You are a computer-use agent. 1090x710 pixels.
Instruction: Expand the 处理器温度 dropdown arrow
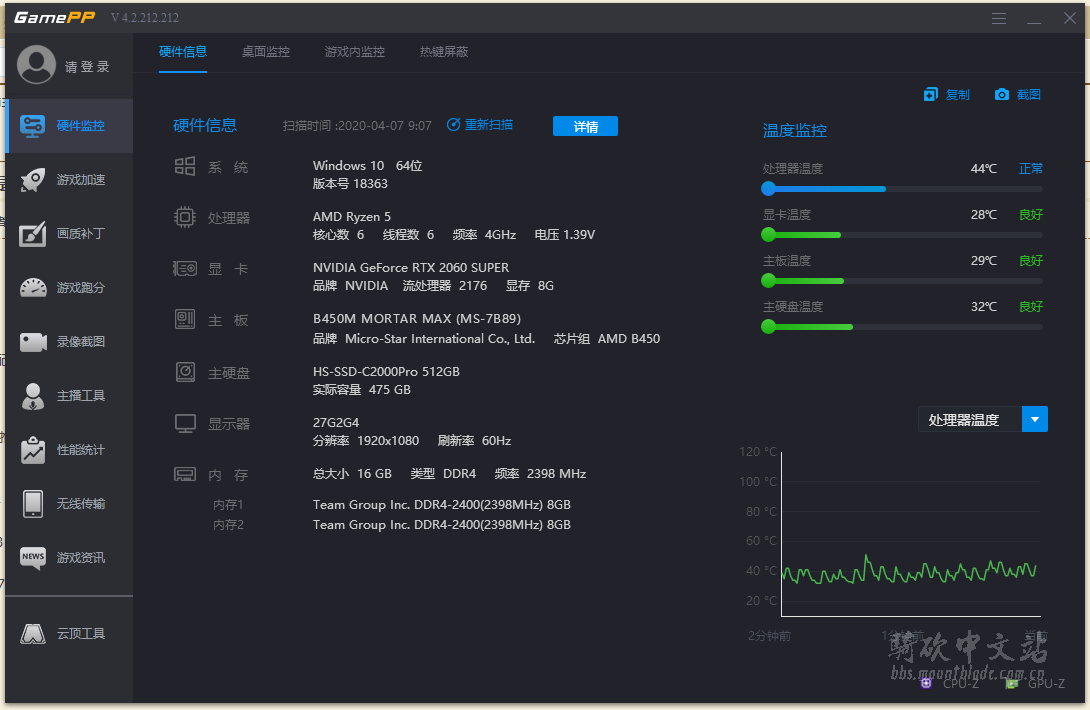point(1035,419)
